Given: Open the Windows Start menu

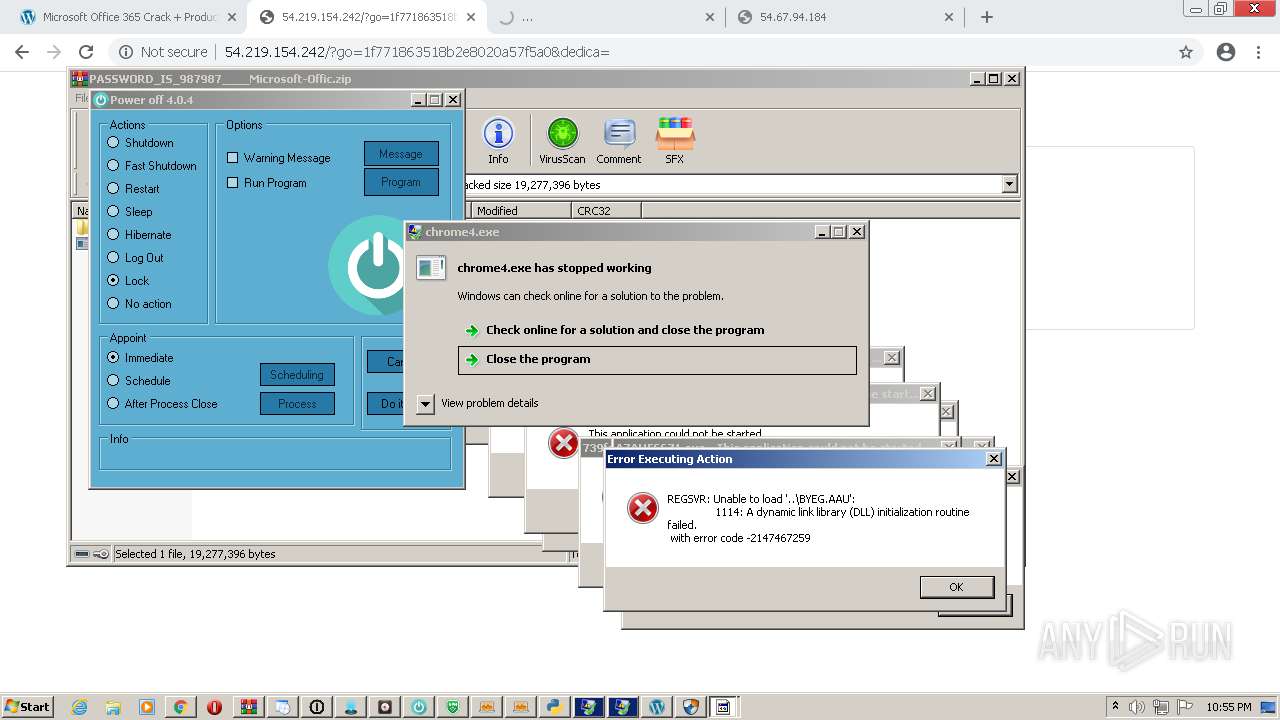Looking at the screenshot, I should point(27,706).
